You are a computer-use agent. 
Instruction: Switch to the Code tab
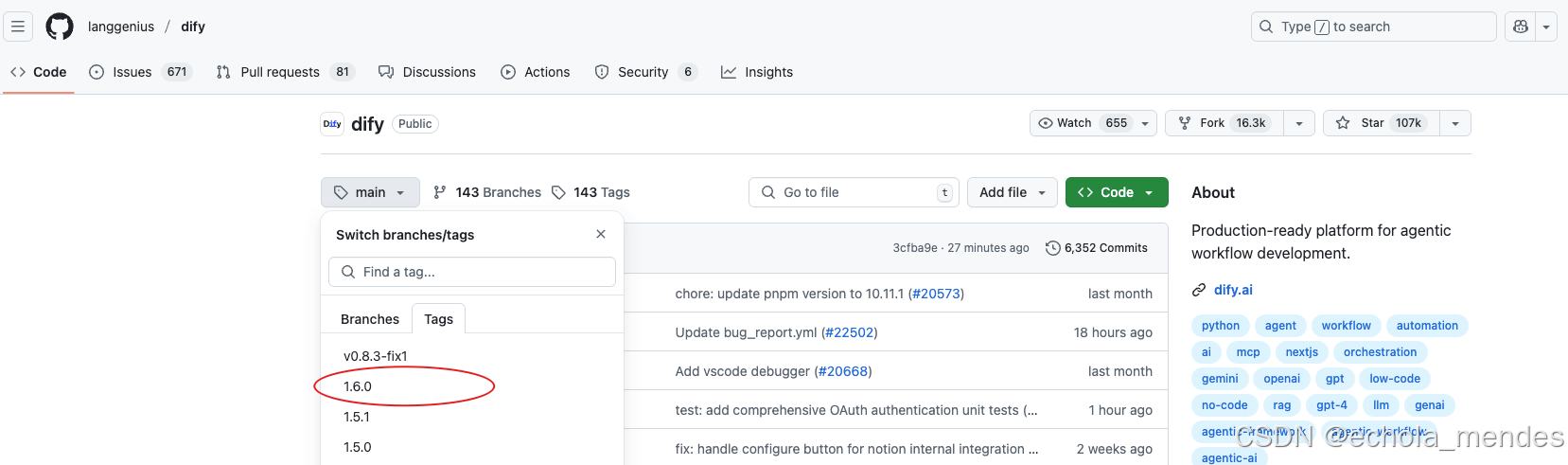[39, 72]
